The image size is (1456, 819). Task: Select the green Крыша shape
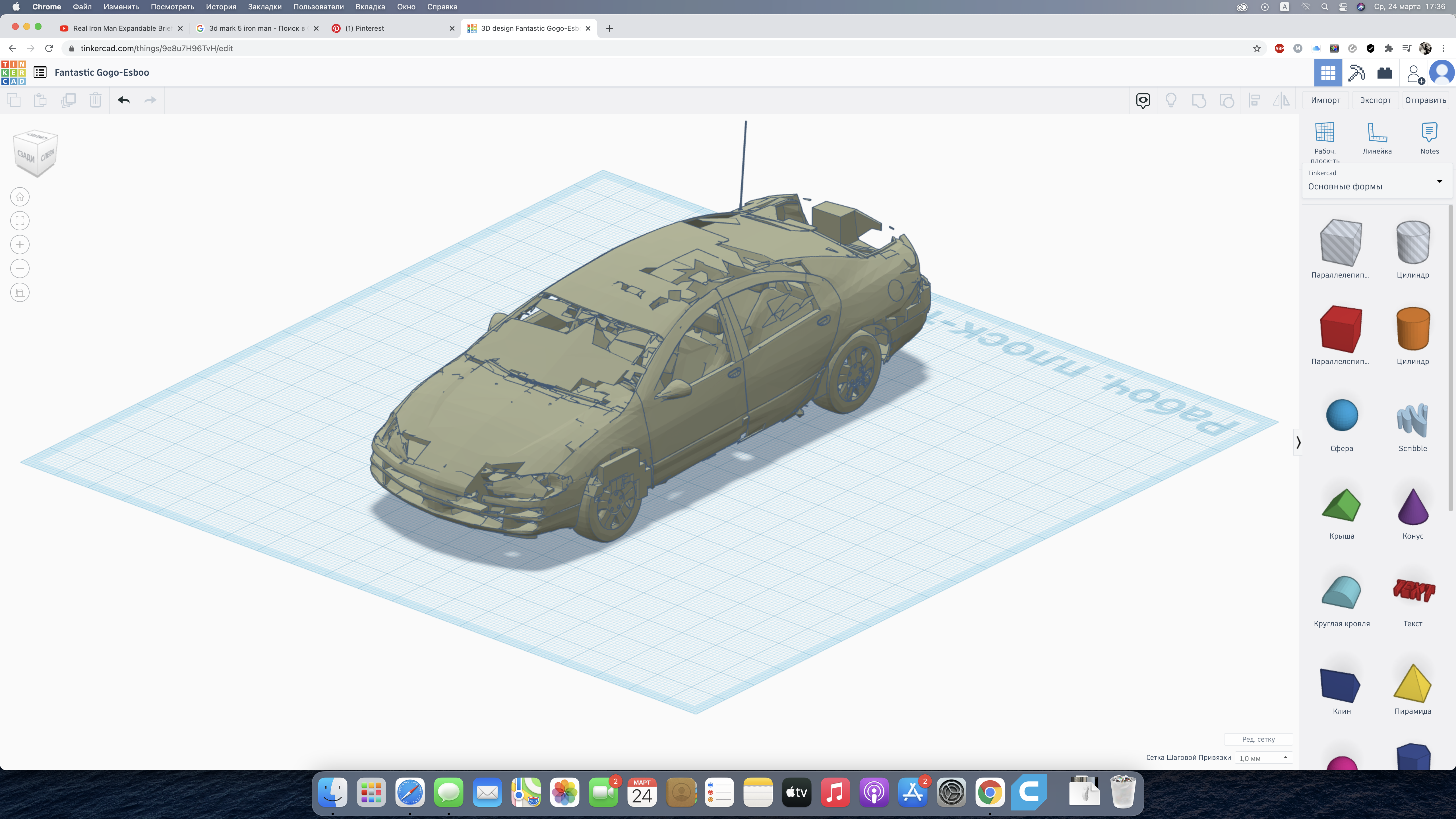1341,504
